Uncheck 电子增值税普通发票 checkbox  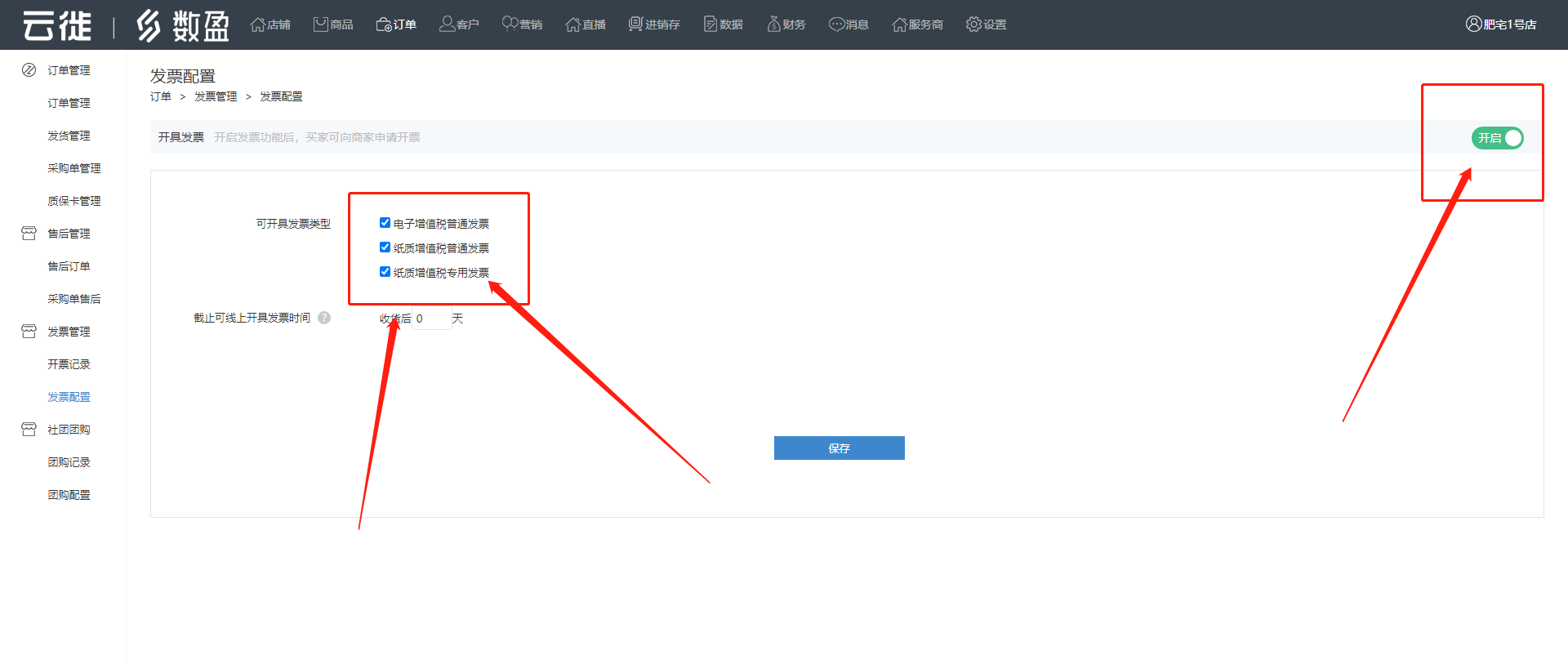pos(385,223)
